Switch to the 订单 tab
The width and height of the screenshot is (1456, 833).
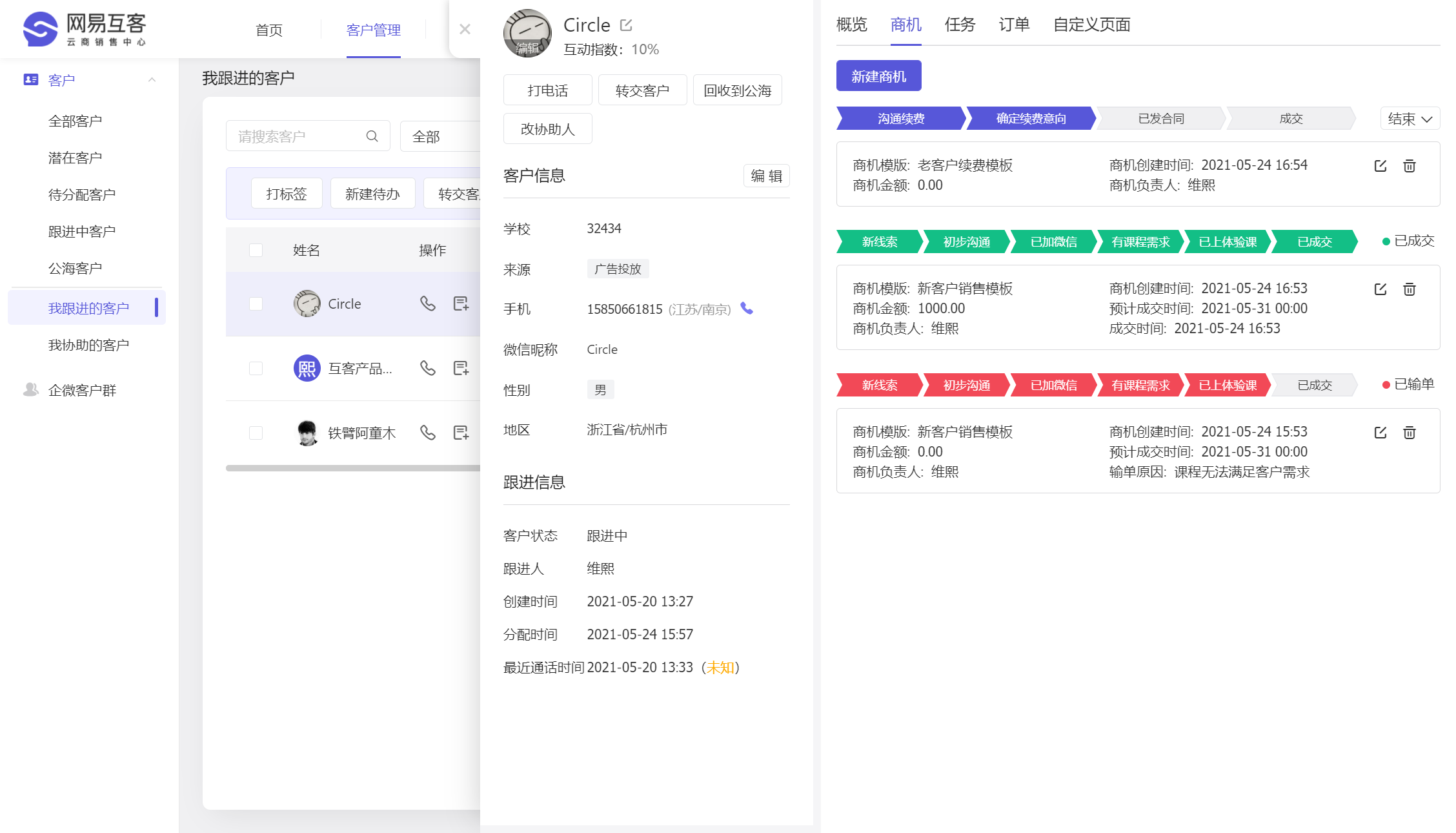click(1014, 25)
